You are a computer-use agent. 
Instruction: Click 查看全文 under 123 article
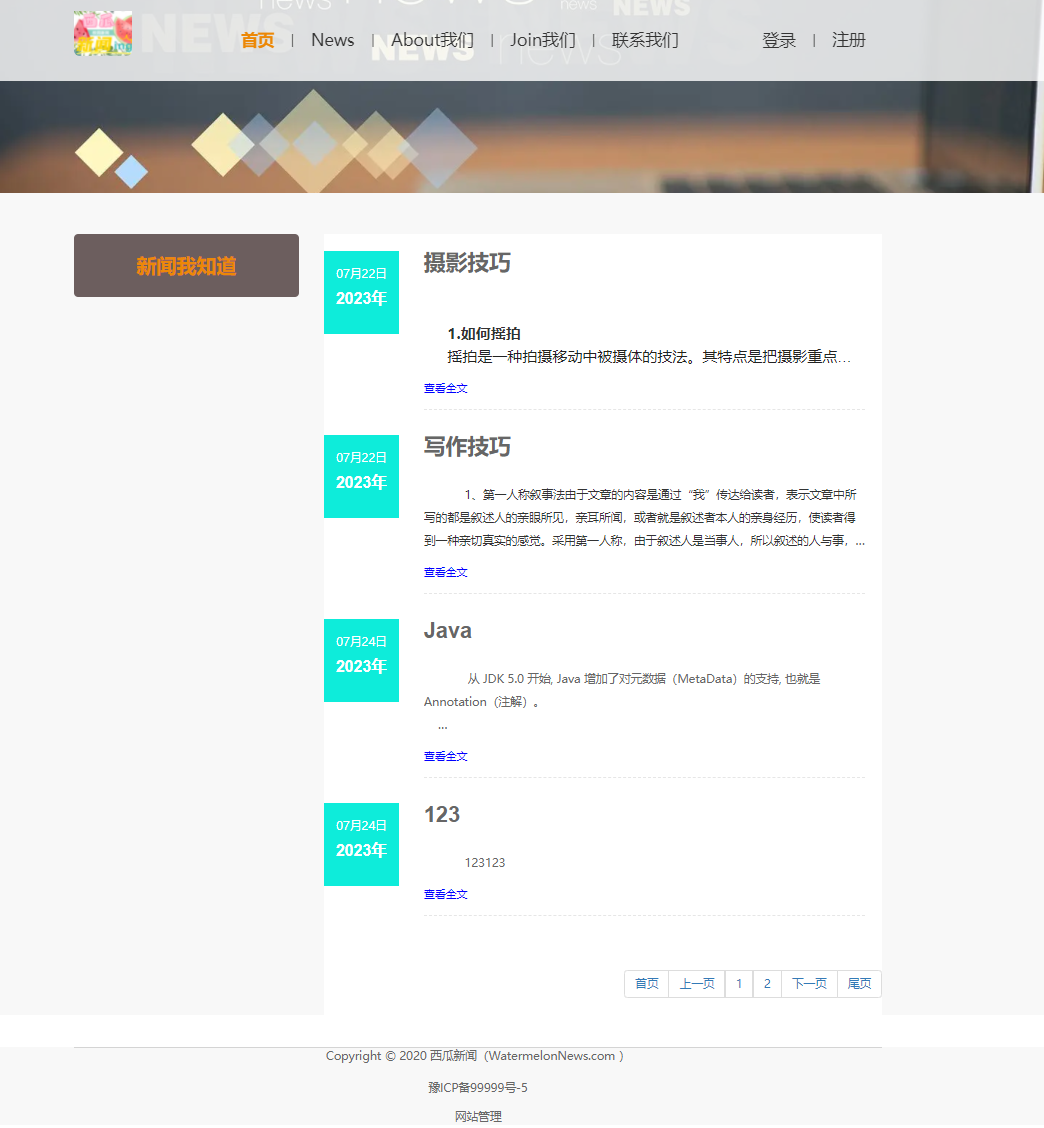coord(445,895)
